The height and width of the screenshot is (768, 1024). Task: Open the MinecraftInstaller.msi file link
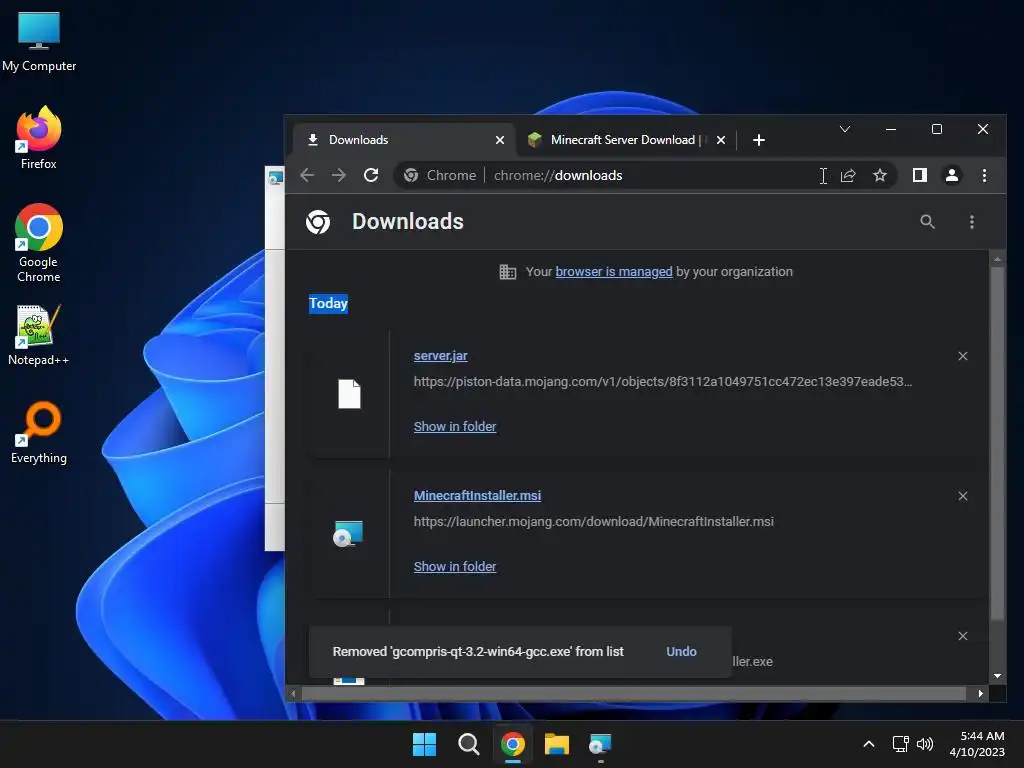pyautogui.click(x=477, y=496)
